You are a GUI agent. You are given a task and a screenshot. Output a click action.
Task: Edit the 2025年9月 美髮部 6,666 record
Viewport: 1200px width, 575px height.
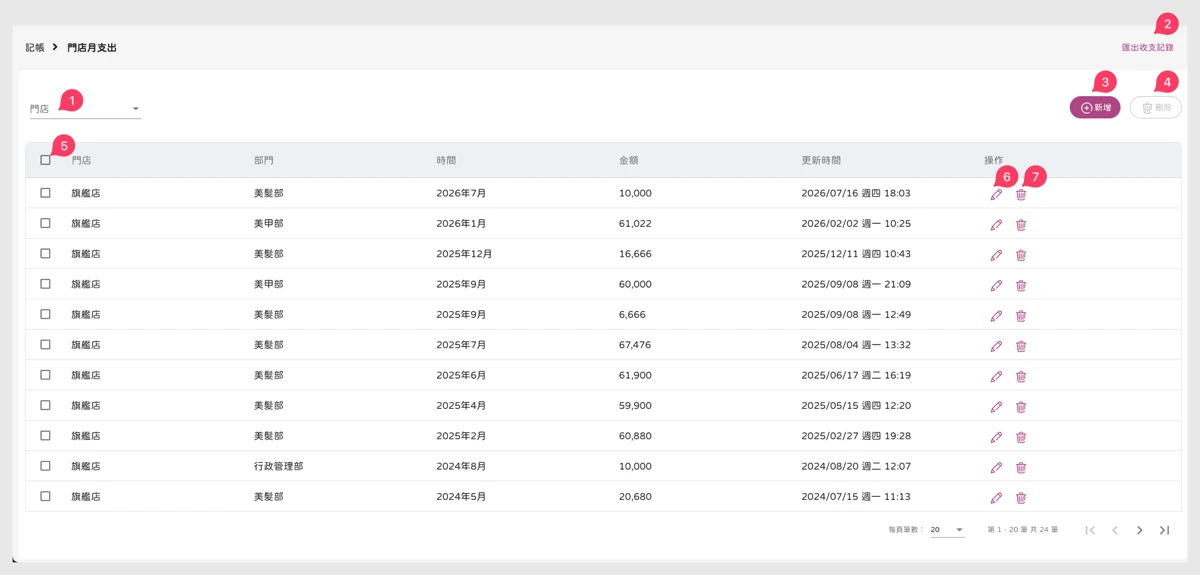pyautogui.click(x=996, y=316)
